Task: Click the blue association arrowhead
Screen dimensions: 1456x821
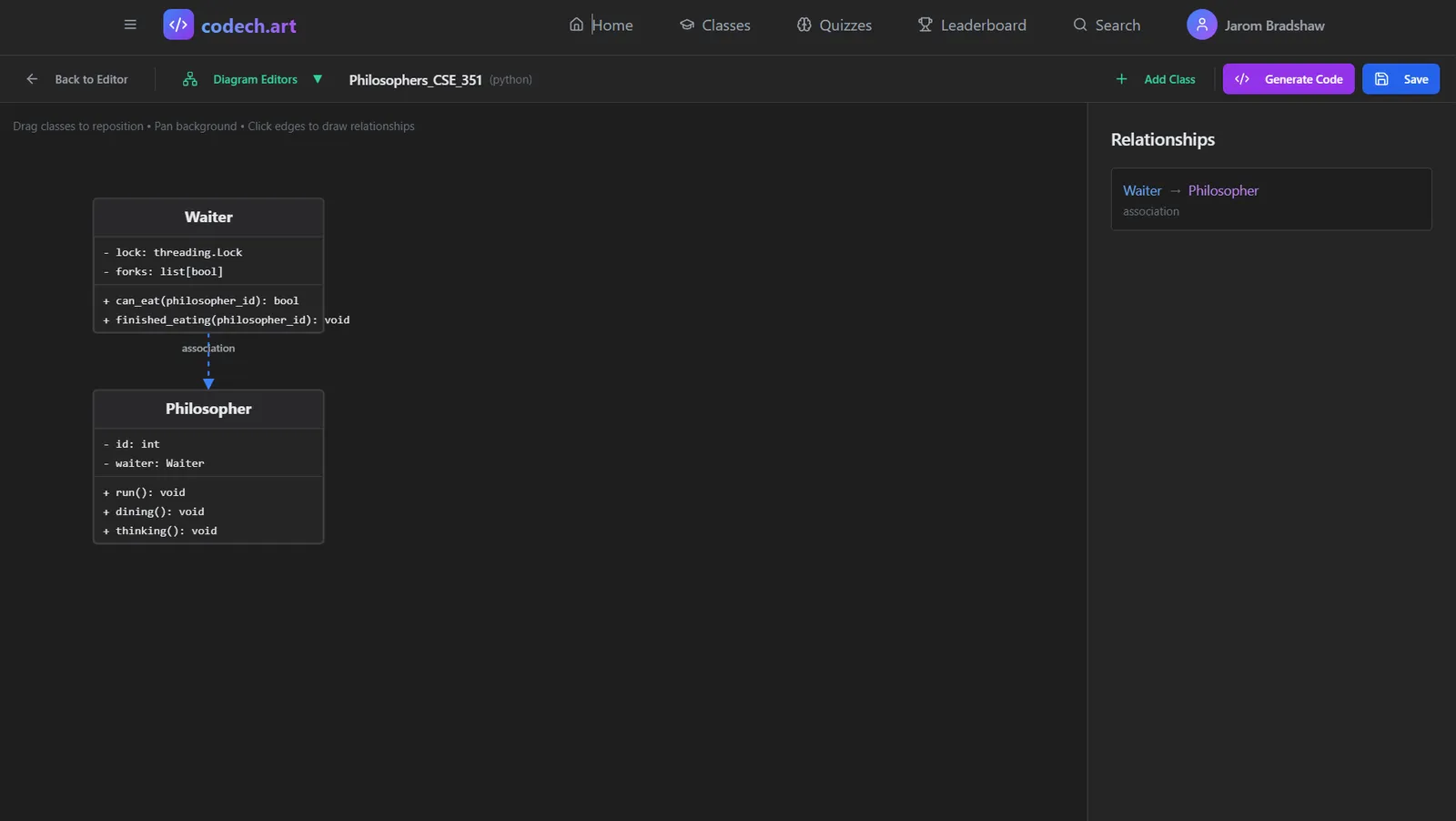Action: pos(208,384)
